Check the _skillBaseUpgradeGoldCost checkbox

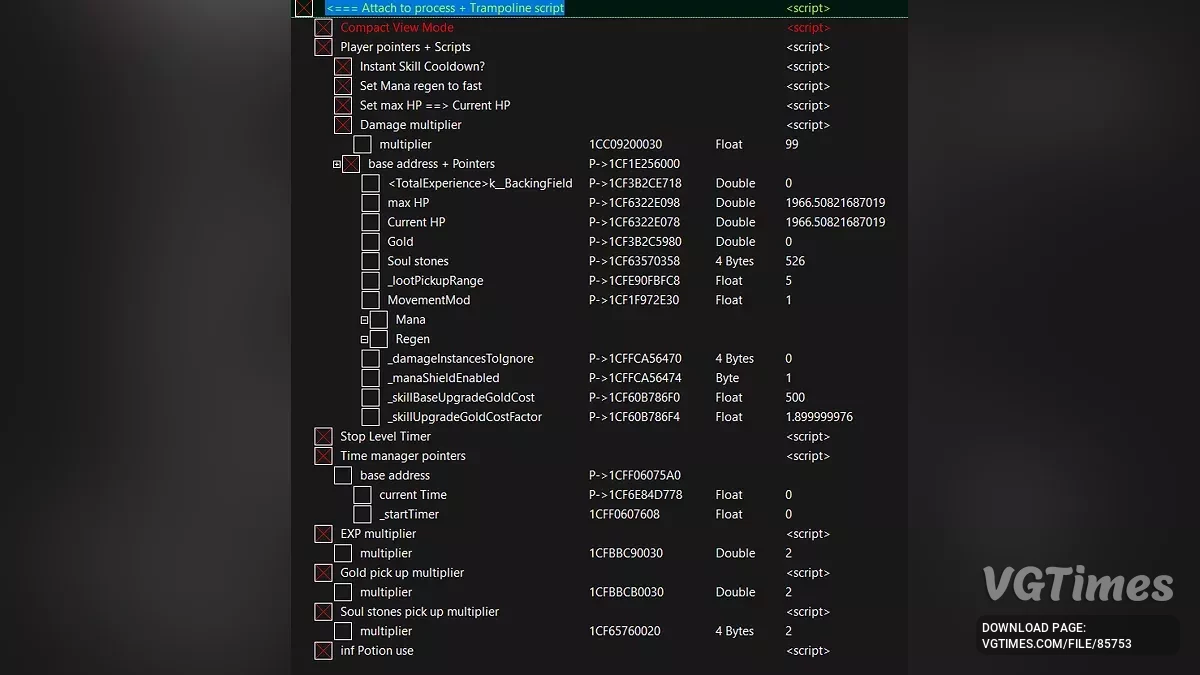370,398
